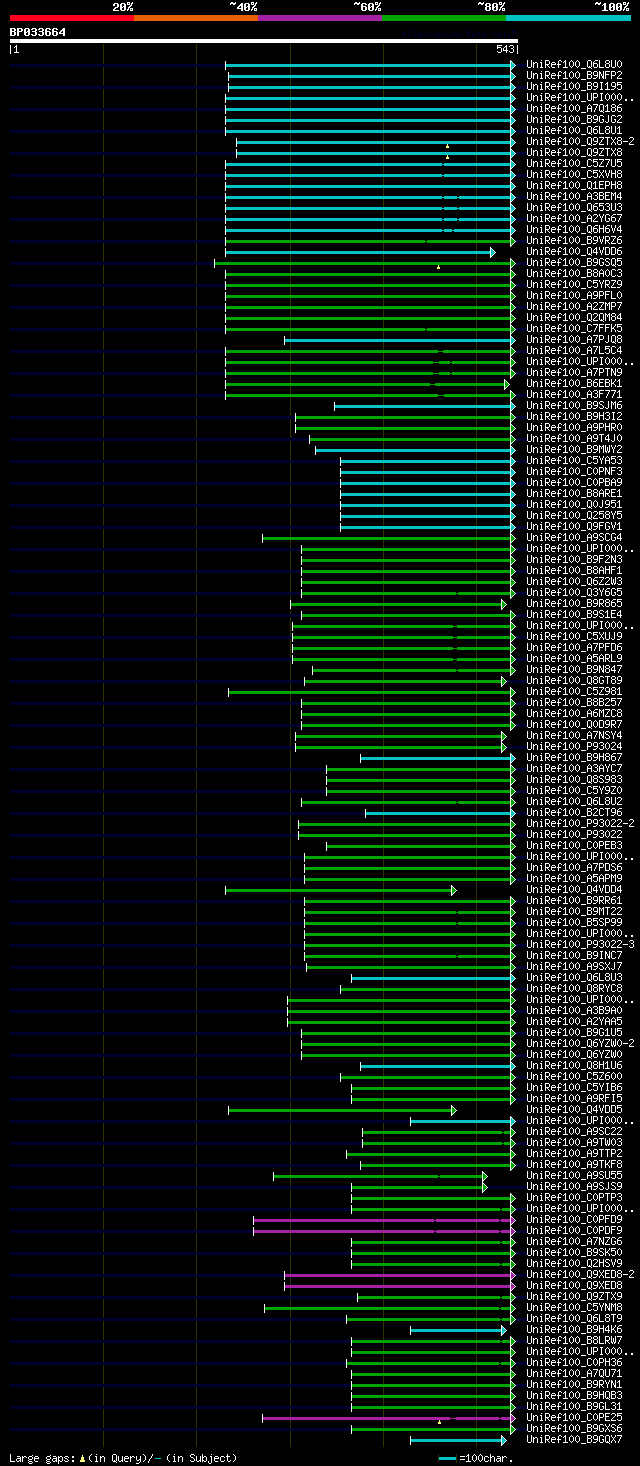Select the UniRef100_Q6L8U3 label
Screen dimensions: 640x1466
click(574, 978)
